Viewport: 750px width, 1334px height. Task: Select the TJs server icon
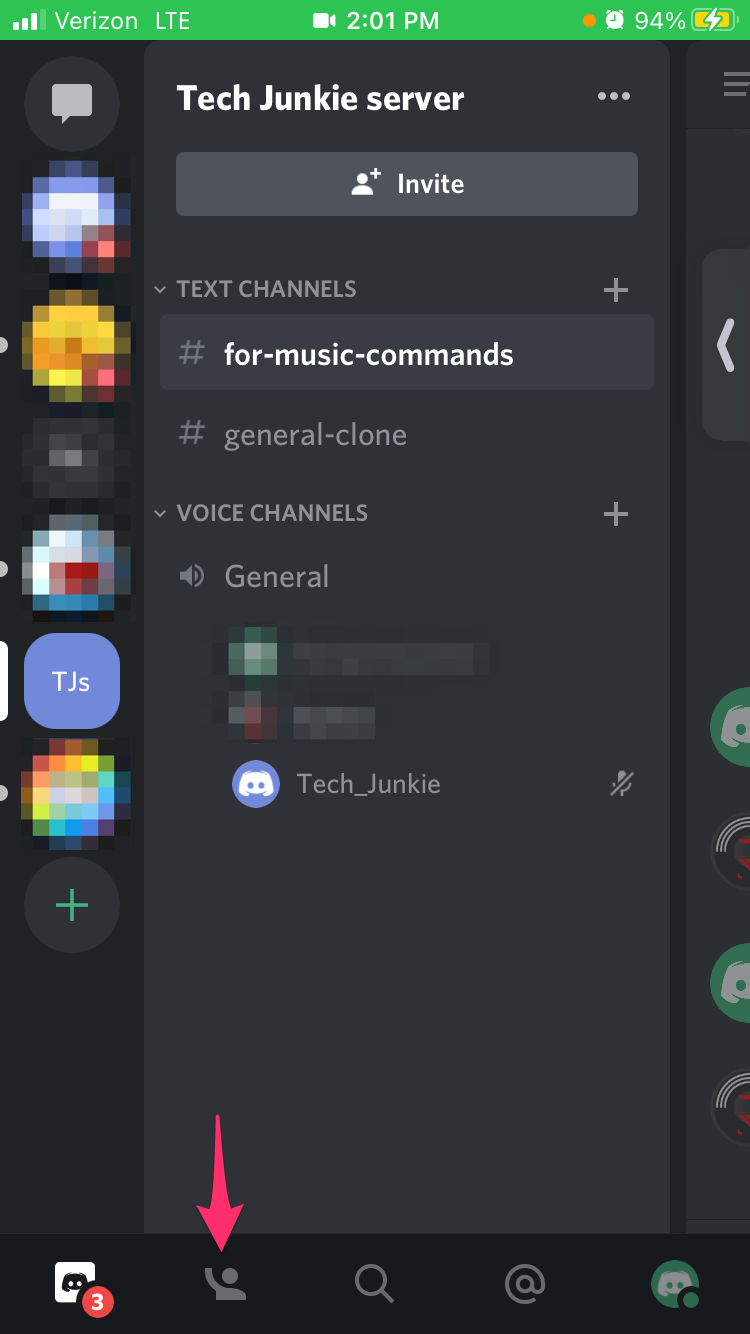pyautogui.click(x=72, y=681)
